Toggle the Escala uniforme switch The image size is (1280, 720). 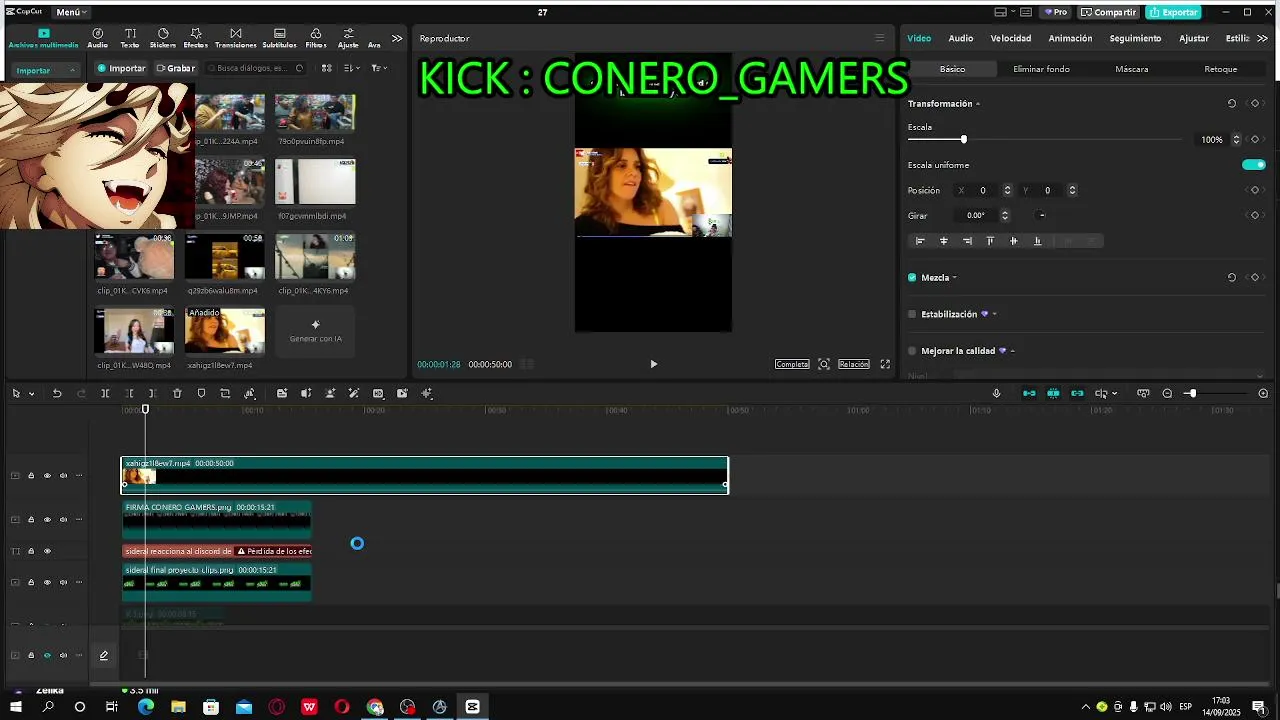(1254, 165)
